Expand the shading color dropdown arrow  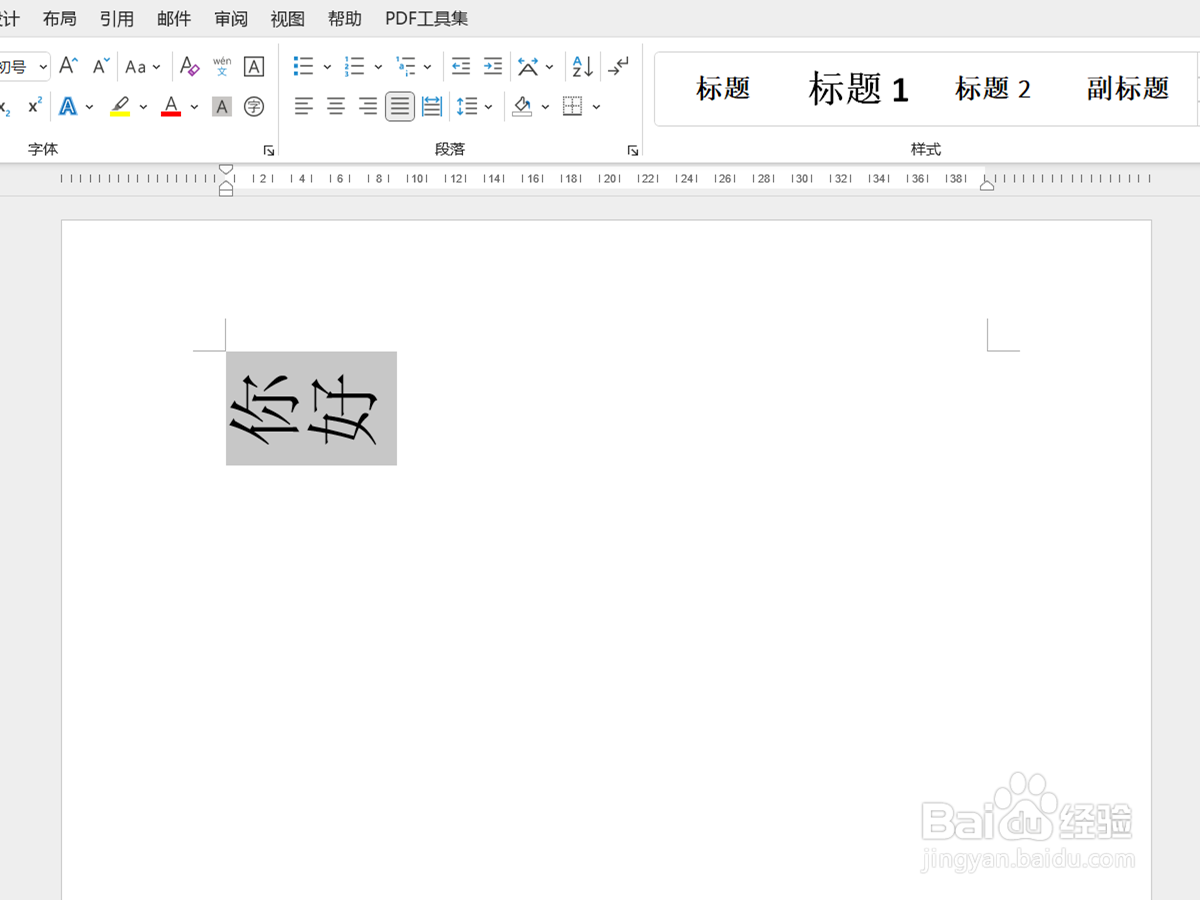coord(545,107)
